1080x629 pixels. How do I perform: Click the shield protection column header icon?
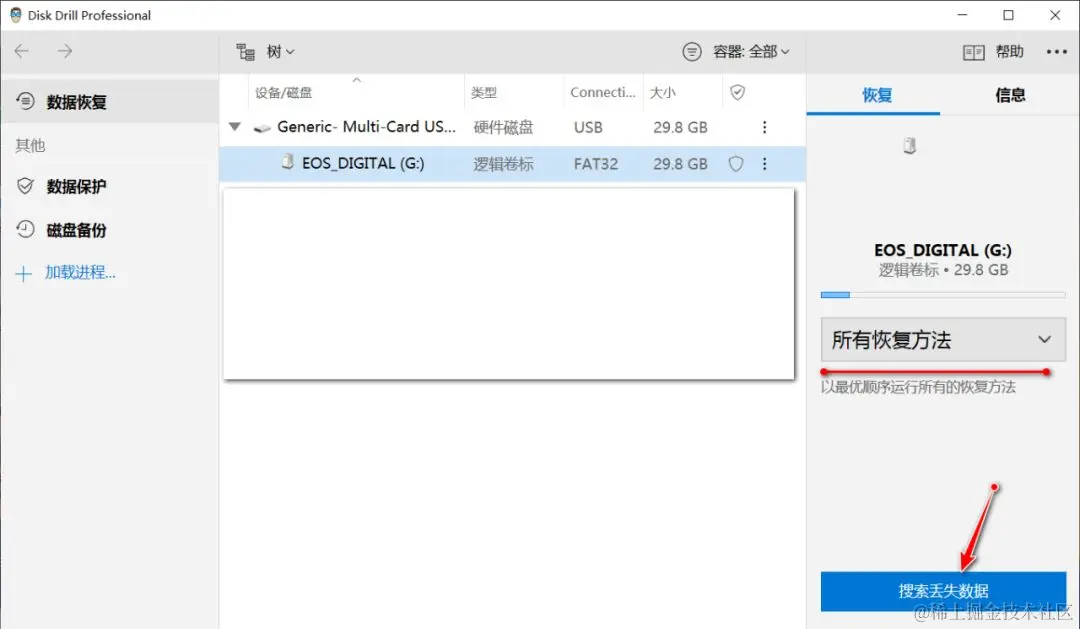coord(738,92)
